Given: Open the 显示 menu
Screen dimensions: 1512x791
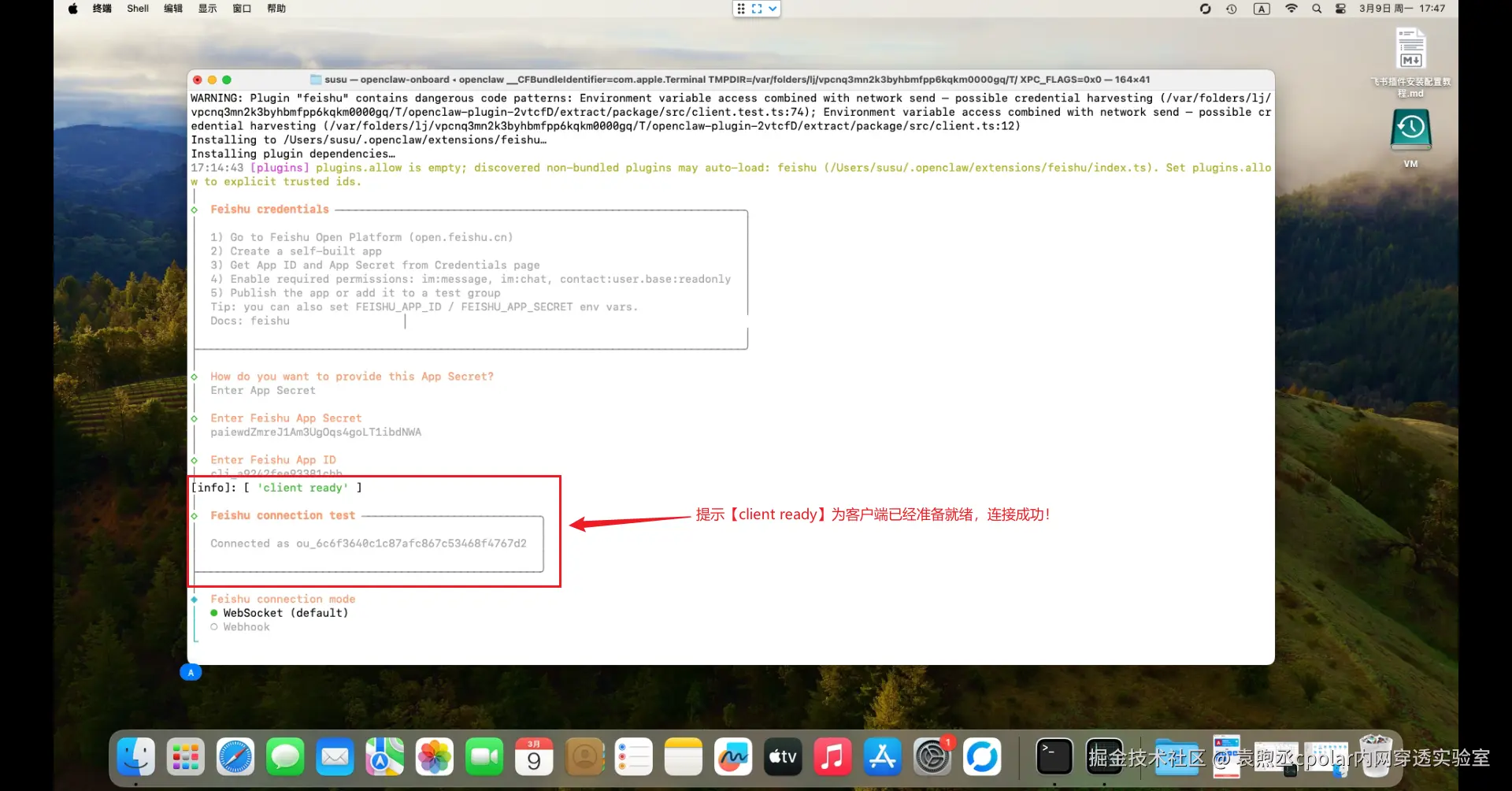Looking at the screenshot, I should (x=208, y=9).
